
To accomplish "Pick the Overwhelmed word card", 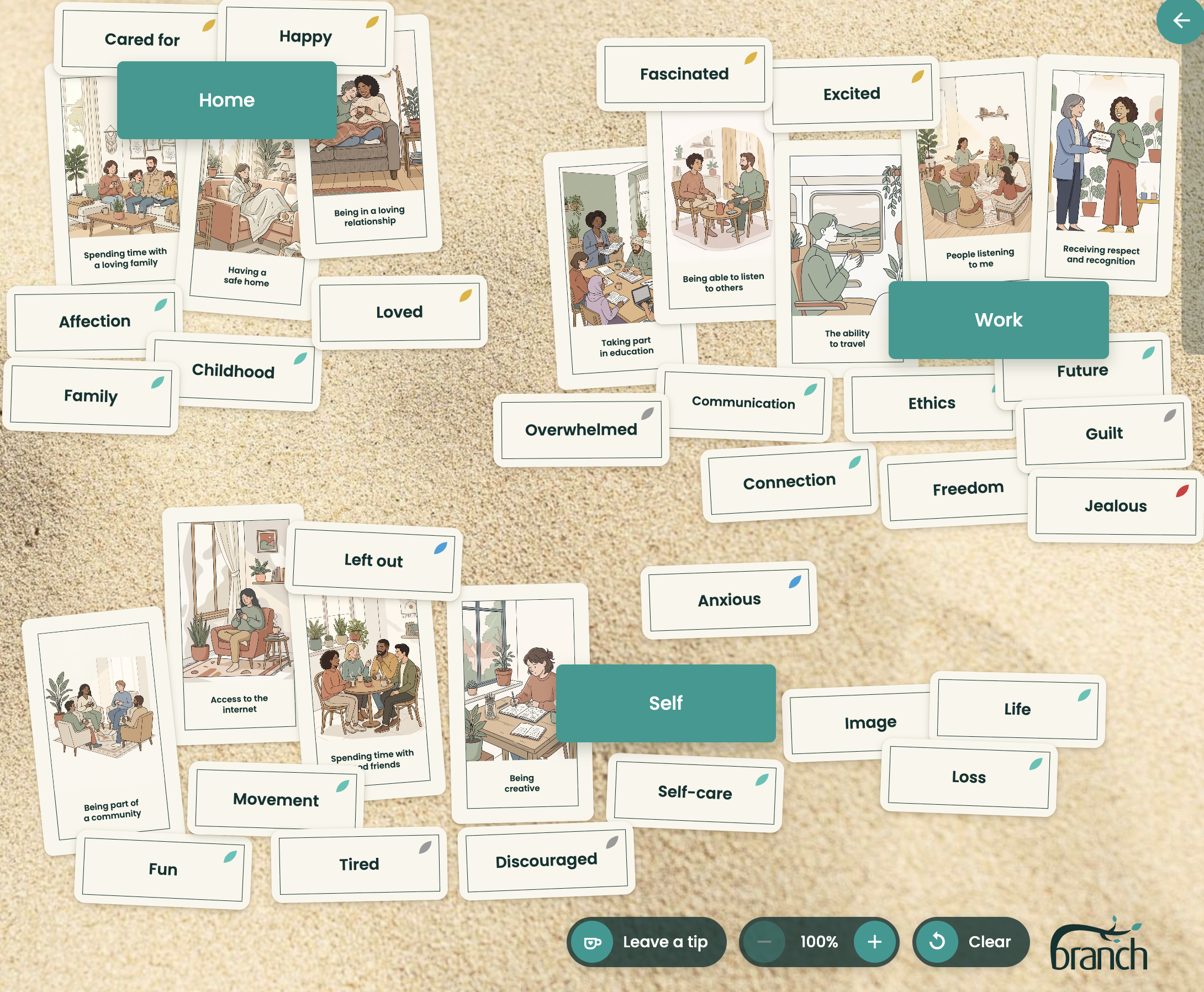I will (x=581, y=430).
